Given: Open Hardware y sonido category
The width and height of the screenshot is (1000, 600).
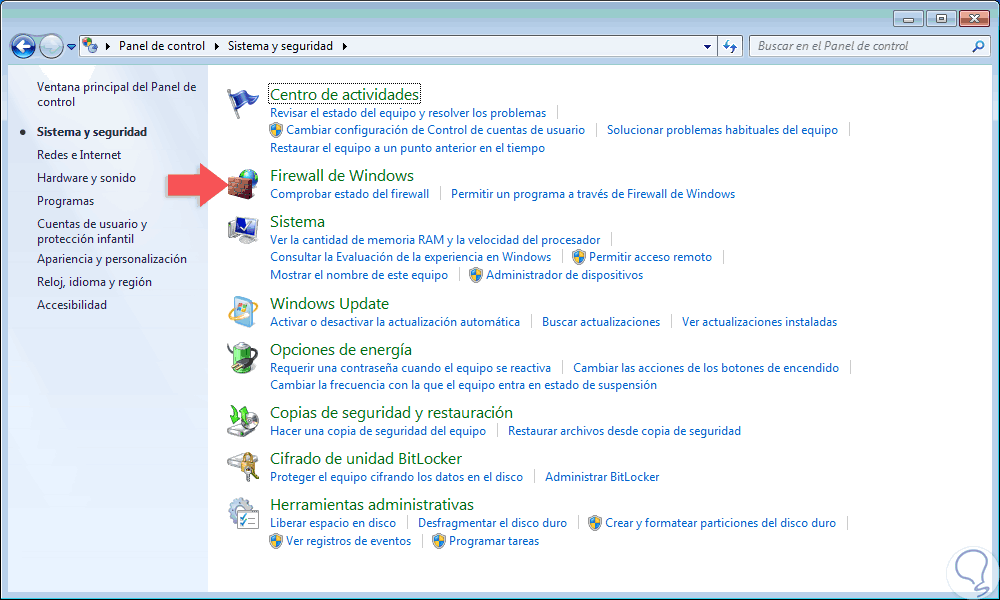Looking at the screenshot, I should tap(86, 178).
